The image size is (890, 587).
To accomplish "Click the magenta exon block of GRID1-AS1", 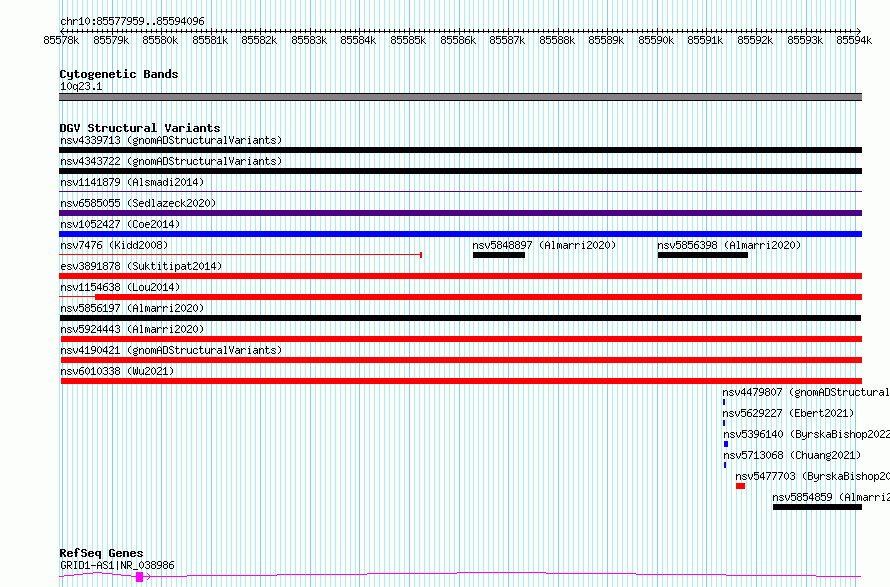I will [x=140, y=577].
